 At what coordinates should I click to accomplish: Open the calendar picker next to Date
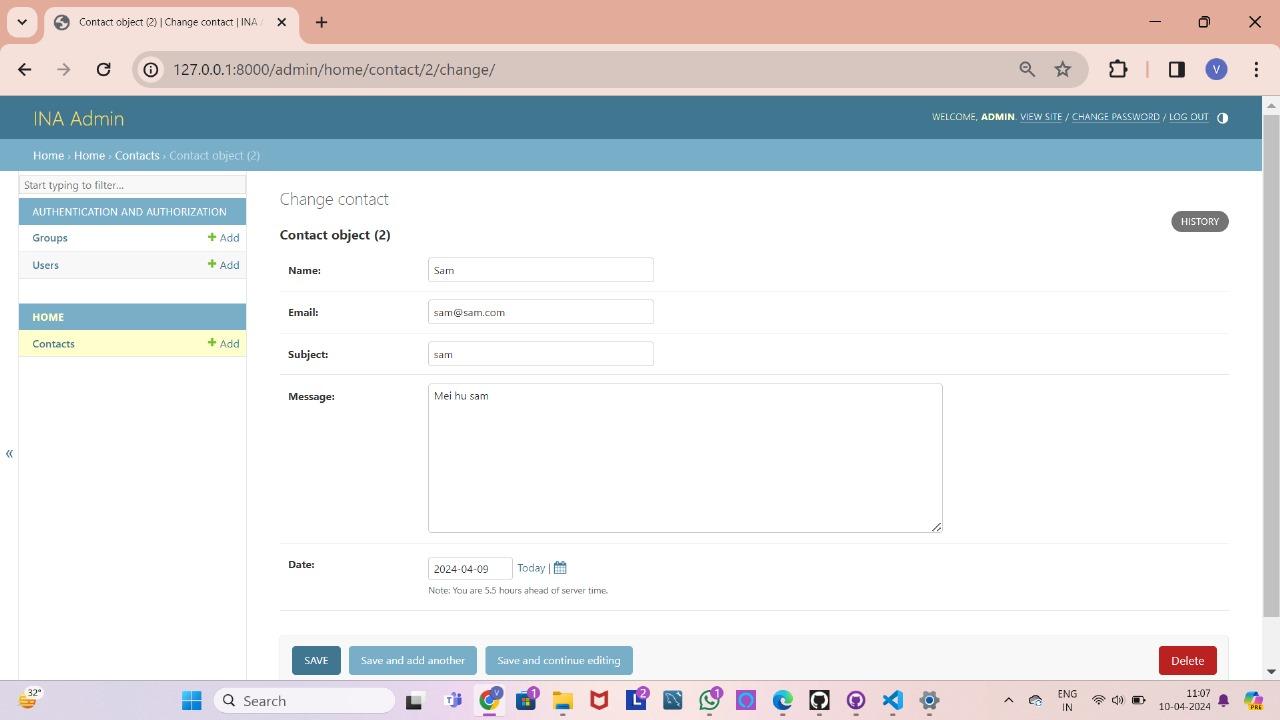point(560,568)
